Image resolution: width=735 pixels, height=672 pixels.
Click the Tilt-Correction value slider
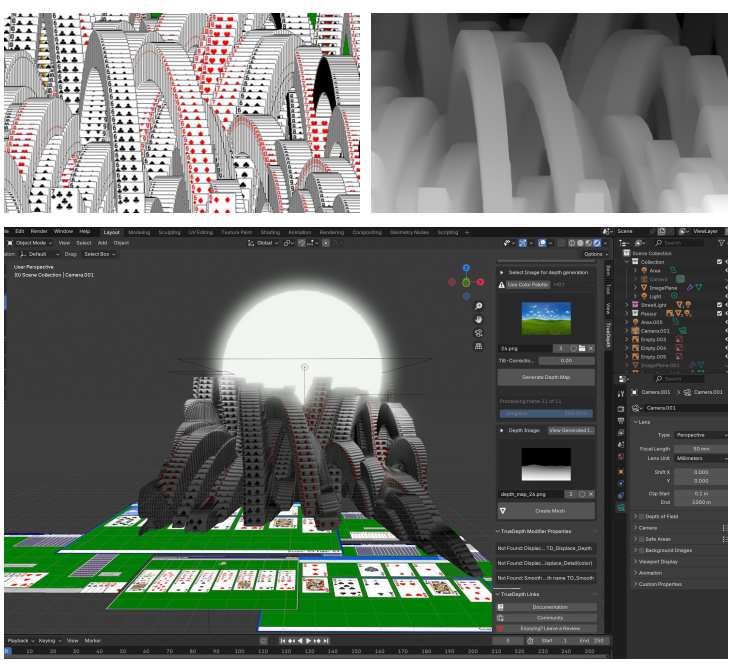(566, 360)
